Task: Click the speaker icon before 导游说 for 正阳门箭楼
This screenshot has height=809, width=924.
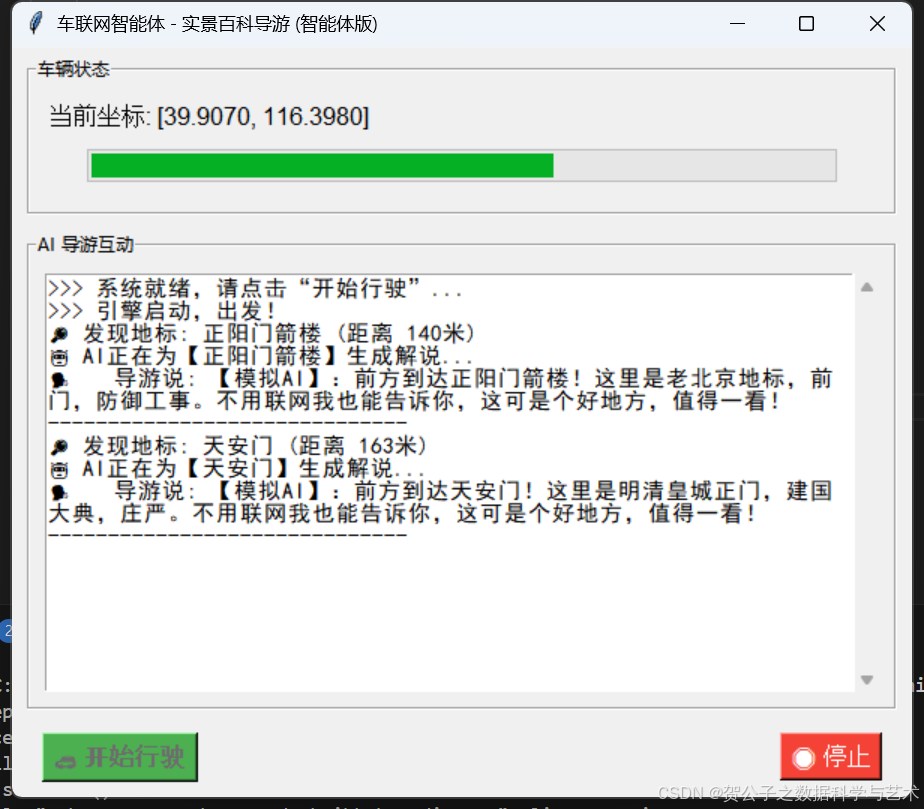Action: tap(57, 379)
